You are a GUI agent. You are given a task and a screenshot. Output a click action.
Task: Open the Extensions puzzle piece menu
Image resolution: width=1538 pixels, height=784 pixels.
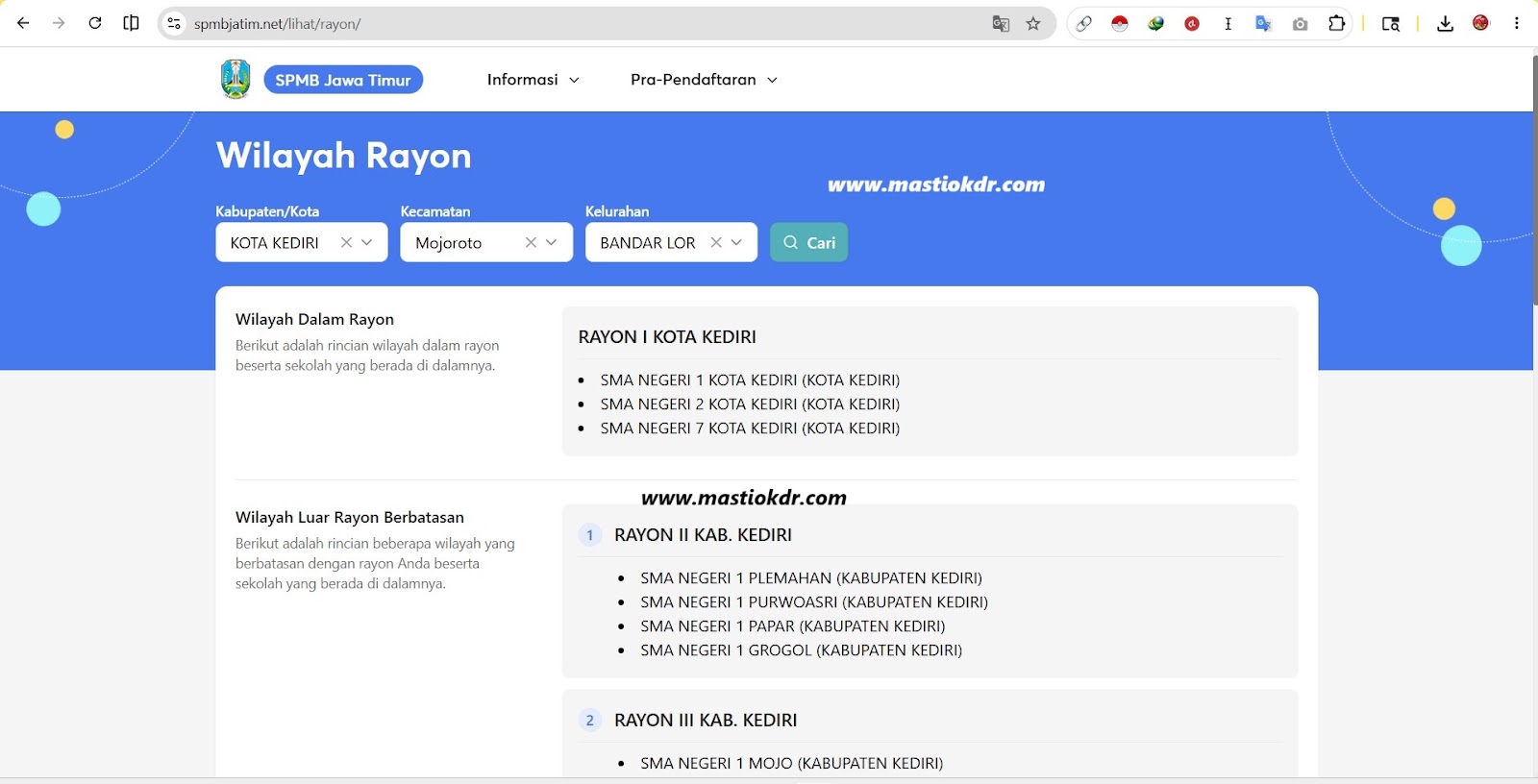[x=1336, y=24]
